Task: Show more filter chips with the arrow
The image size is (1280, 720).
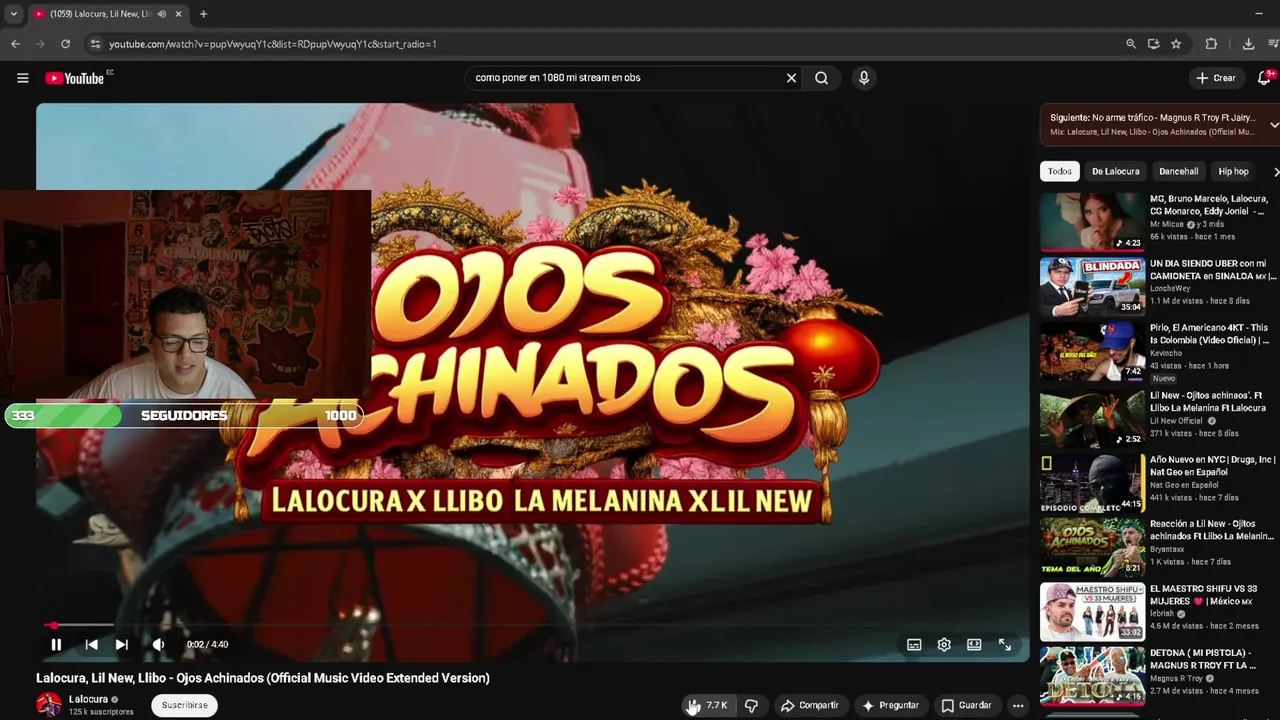Action: click(x=1275, y=171)
